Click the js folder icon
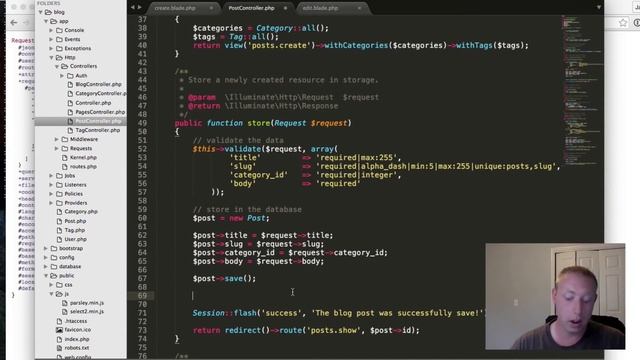Image resolution: width=640 pixels, height=360 pixels. [59, 294]
